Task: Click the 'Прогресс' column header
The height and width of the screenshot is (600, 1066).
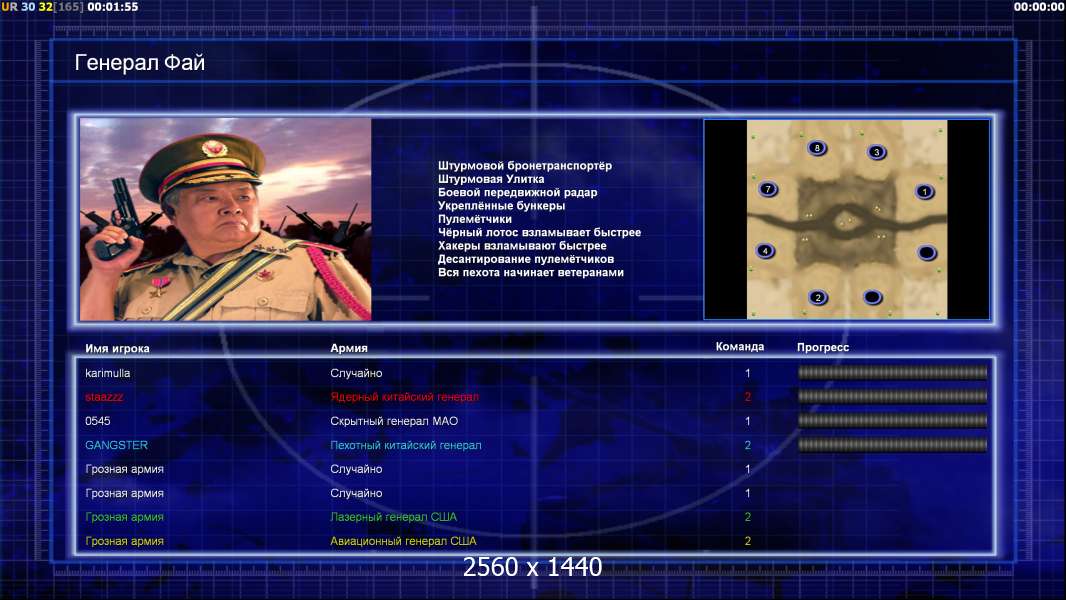Action: point(823,347)
